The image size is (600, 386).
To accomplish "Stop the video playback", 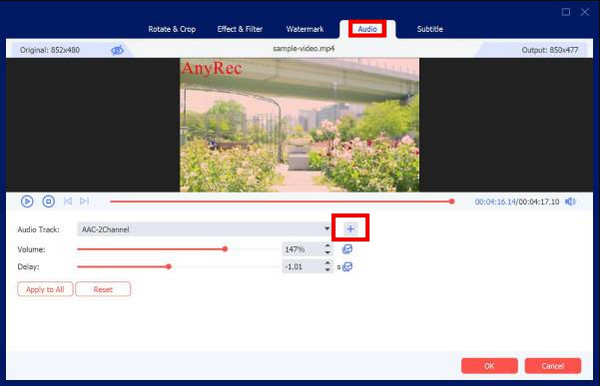I will (x=48, y=201).
